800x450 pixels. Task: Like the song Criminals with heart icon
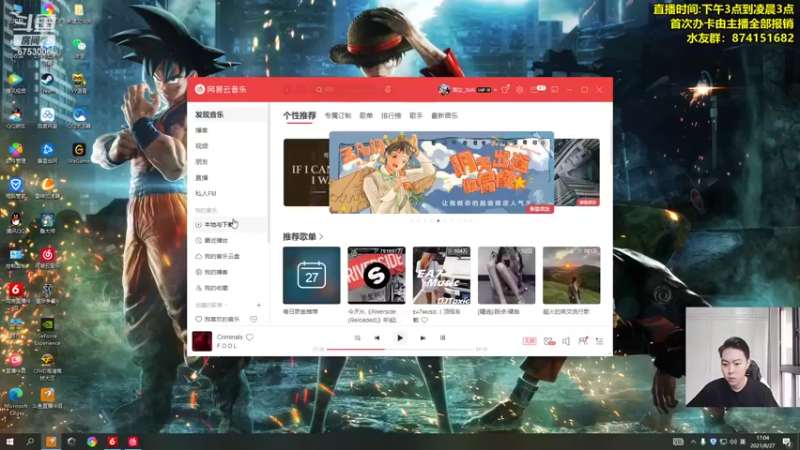pyautogui.click(x=249, y=337)
